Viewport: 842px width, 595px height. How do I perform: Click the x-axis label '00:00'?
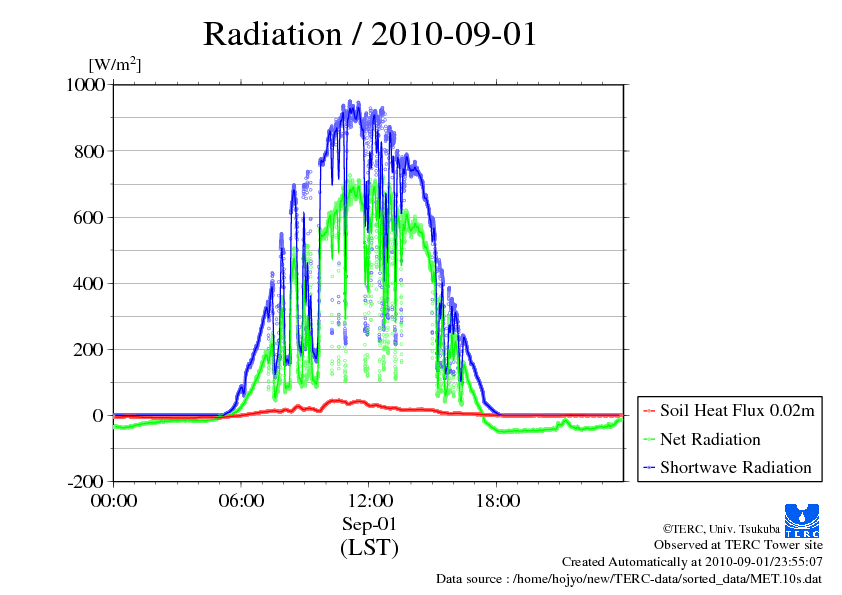click(x=114, y=501)
